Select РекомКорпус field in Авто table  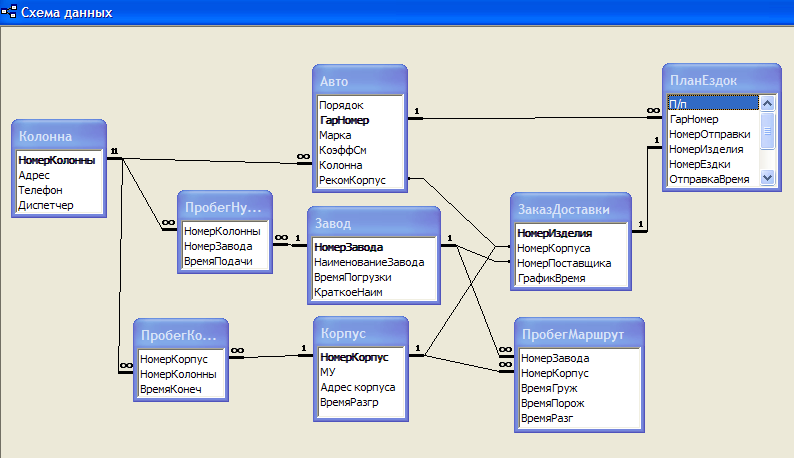click(360, 180)
